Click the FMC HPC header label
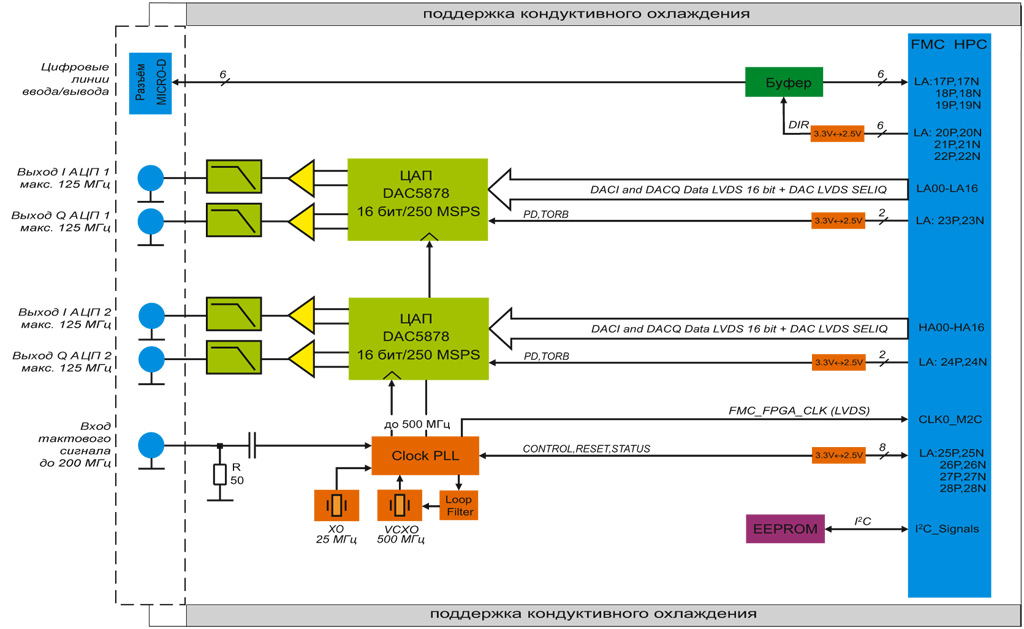 pos(948,45)
